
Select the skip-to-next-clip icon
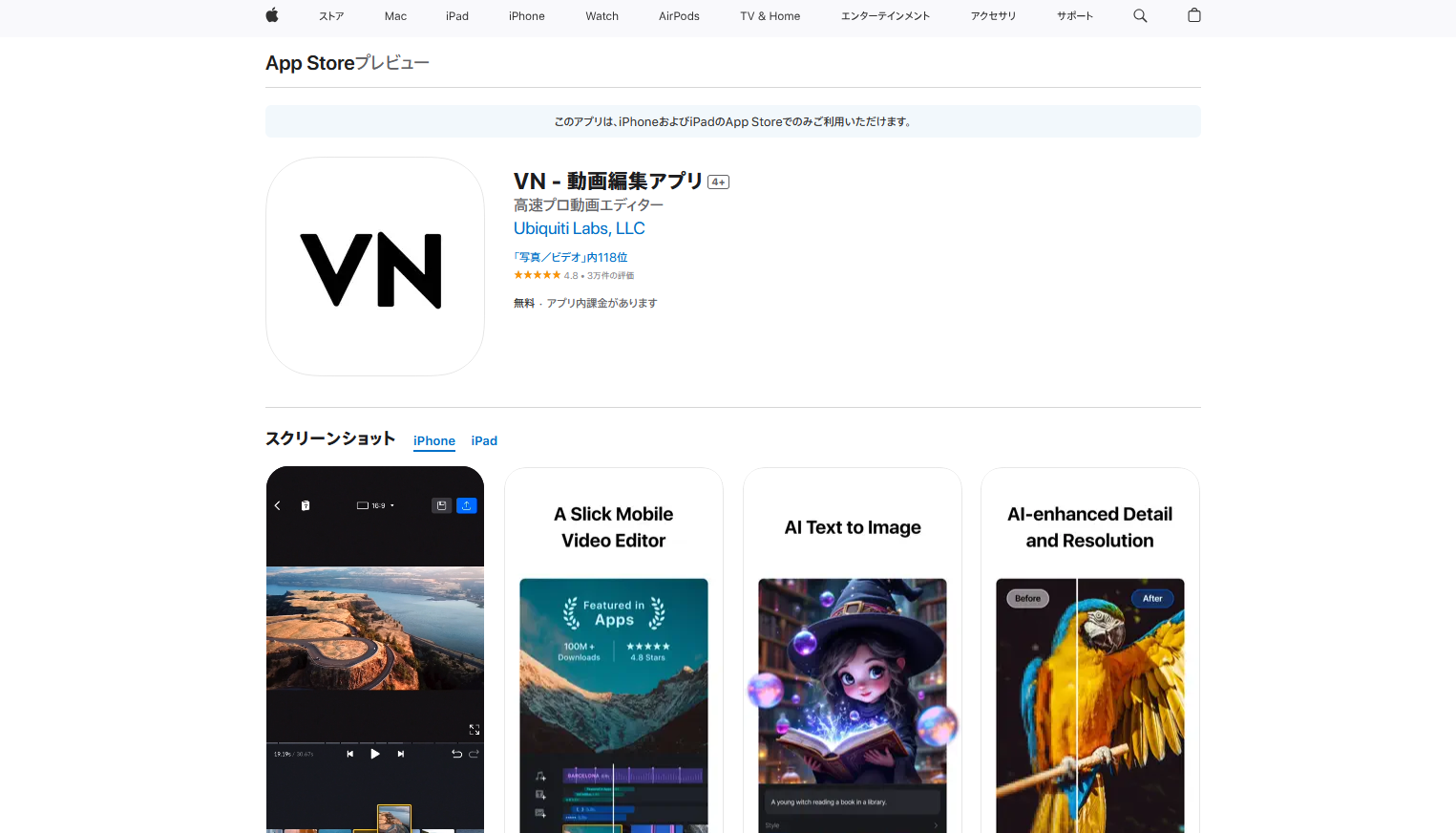[401, 754]
